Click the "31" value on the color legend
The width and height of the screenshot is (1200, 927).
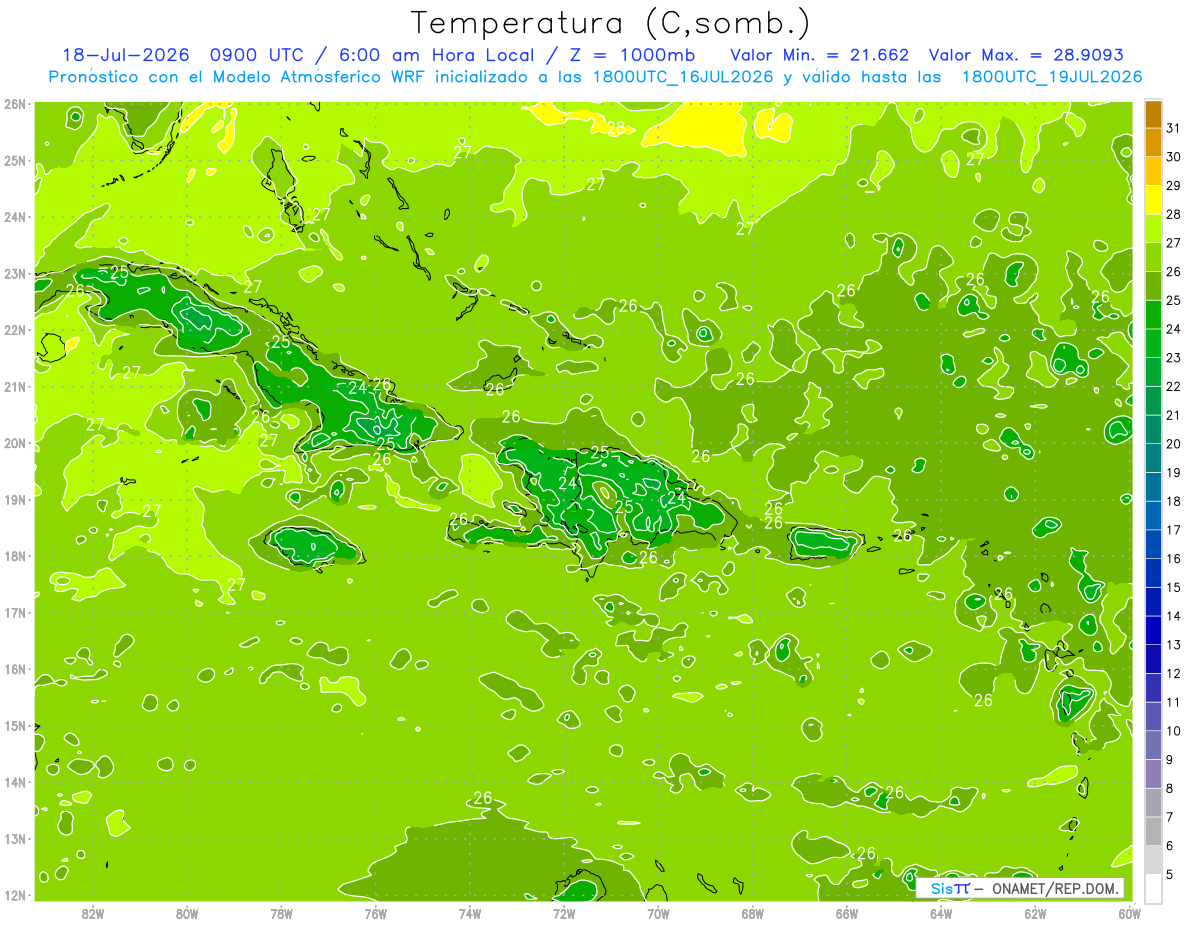pos(1173,129)
